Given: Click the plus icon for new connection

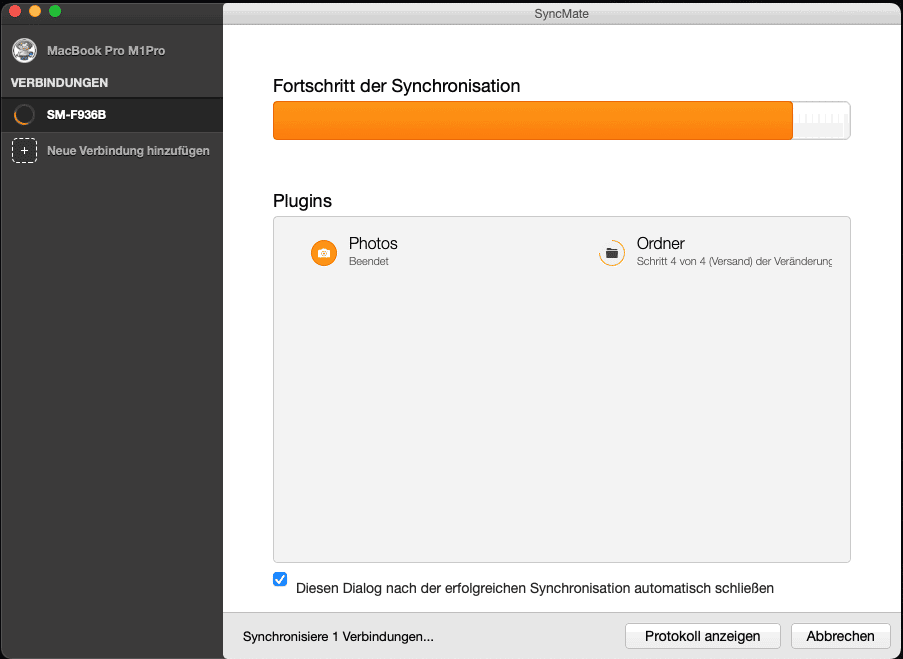Looking at the screenshot, I should (x=24, y=151).
